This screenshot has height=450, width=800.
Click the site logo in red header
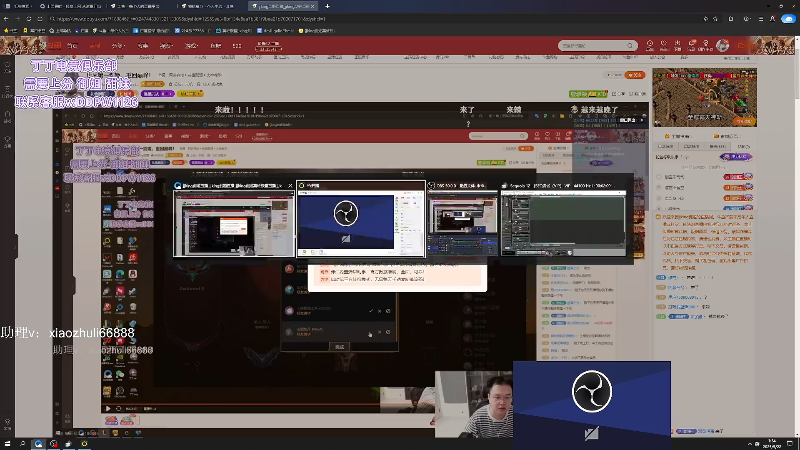pyautogui.click(x=49, y=45)
